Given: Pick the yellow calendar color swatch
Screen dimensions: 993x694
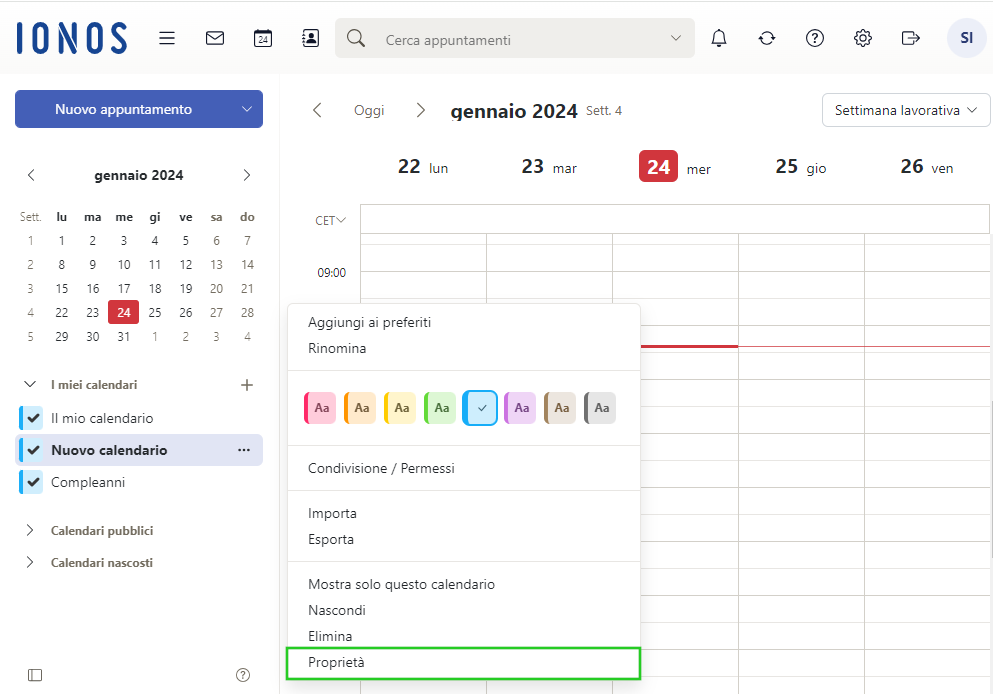Looking at the screenshot, I should pyautogui.click(x=400, y=408).
